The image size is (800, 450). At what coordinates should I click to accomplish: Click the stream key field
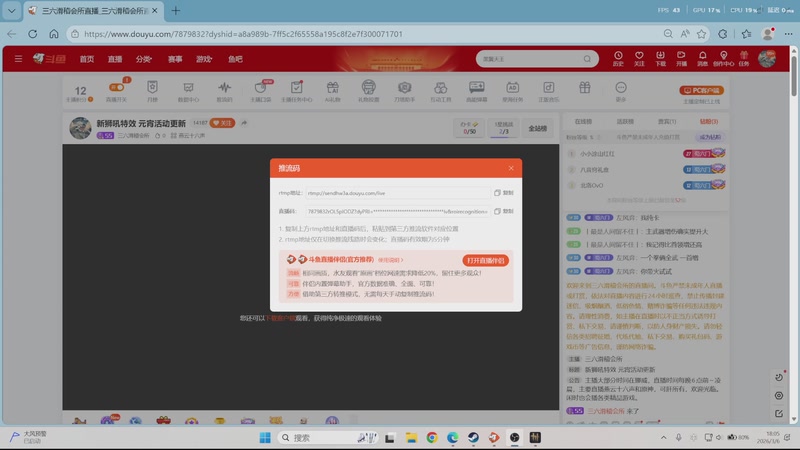pos(397,211)
